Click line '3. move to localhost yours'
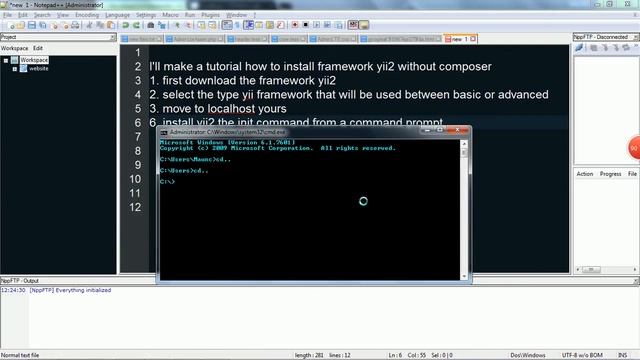This screenshot has width=640, height=360. (x=218, y=109)
